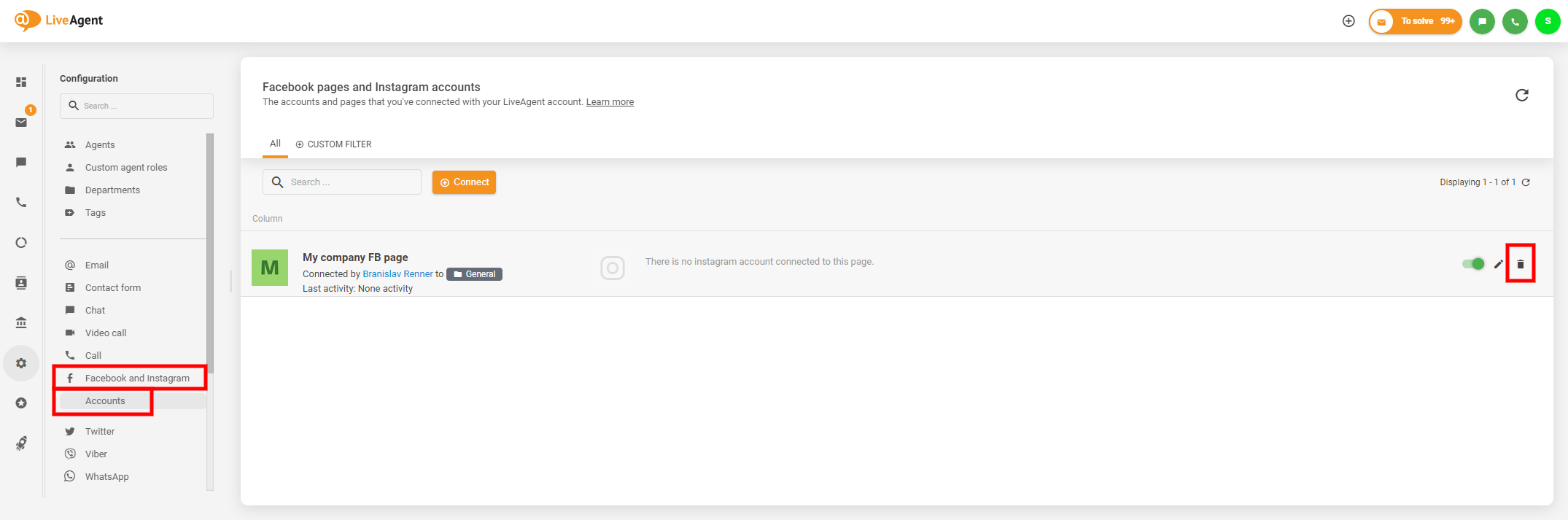Open the Configuration gear in sidebar
1568x520 pixels.
[21, 363]
